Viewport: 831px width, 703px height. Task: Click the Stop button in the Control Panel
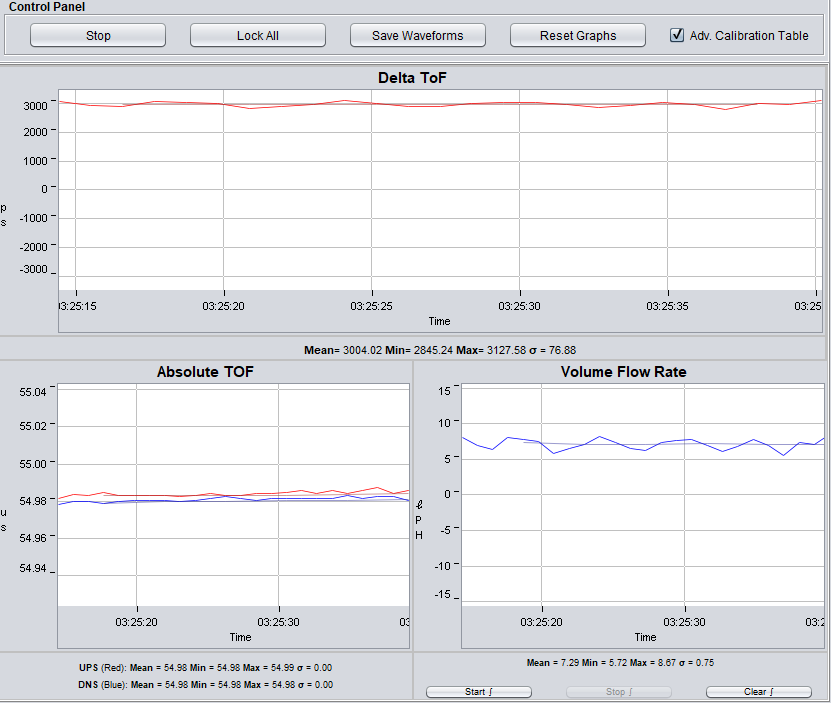click(x=97, y=34)
